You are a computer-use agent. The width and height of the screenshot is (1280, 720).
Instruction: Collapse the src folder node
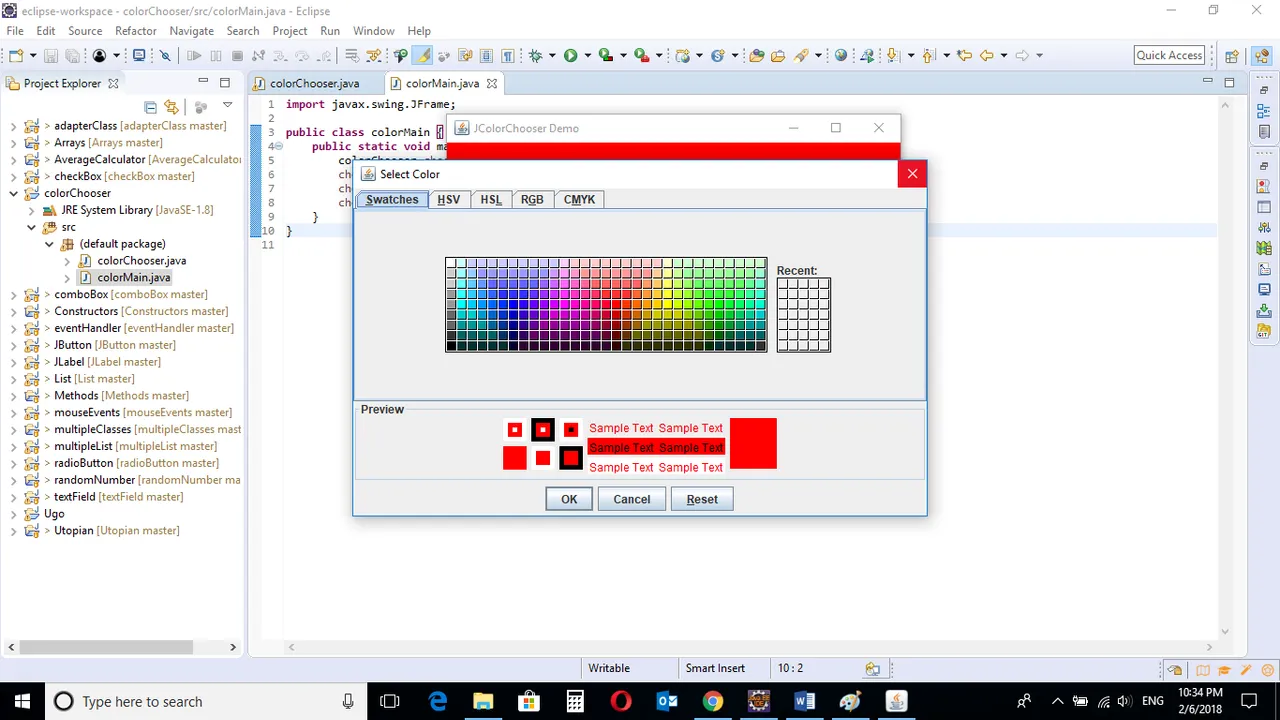[x=31, y=227]
